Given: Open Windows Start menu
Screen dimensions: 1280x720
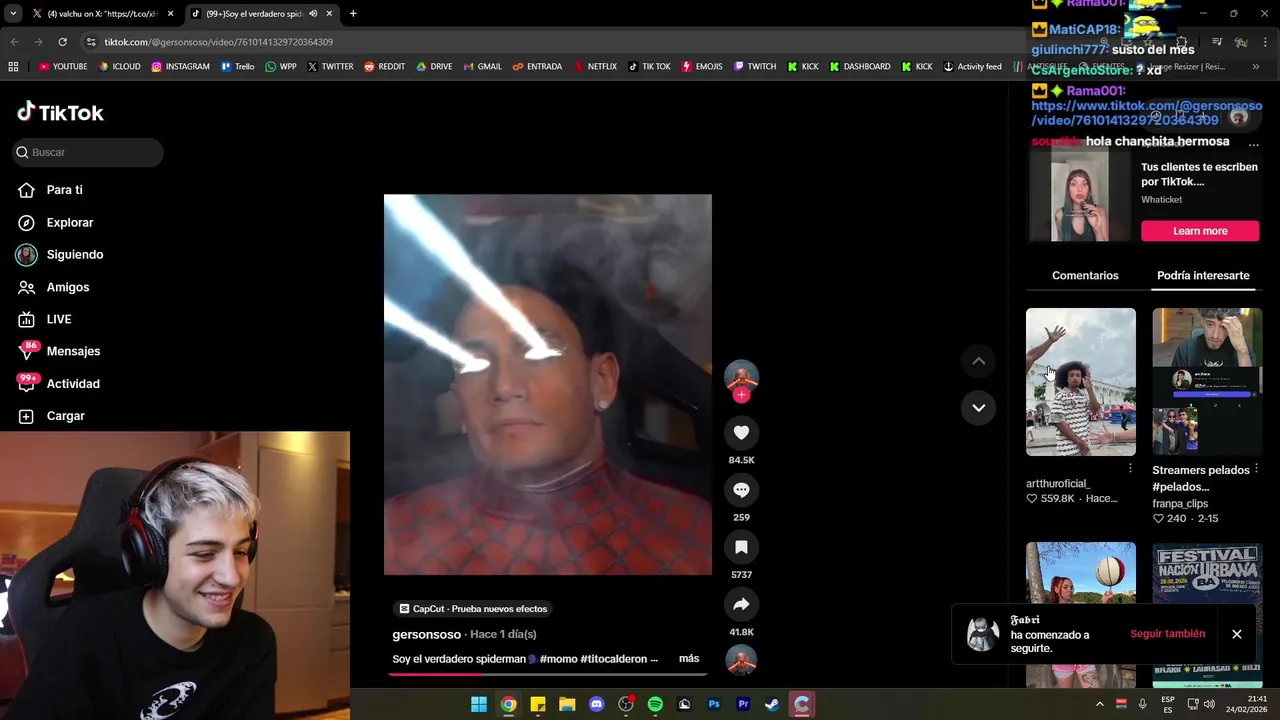Looking at the screenshot, I should point(479,704).
